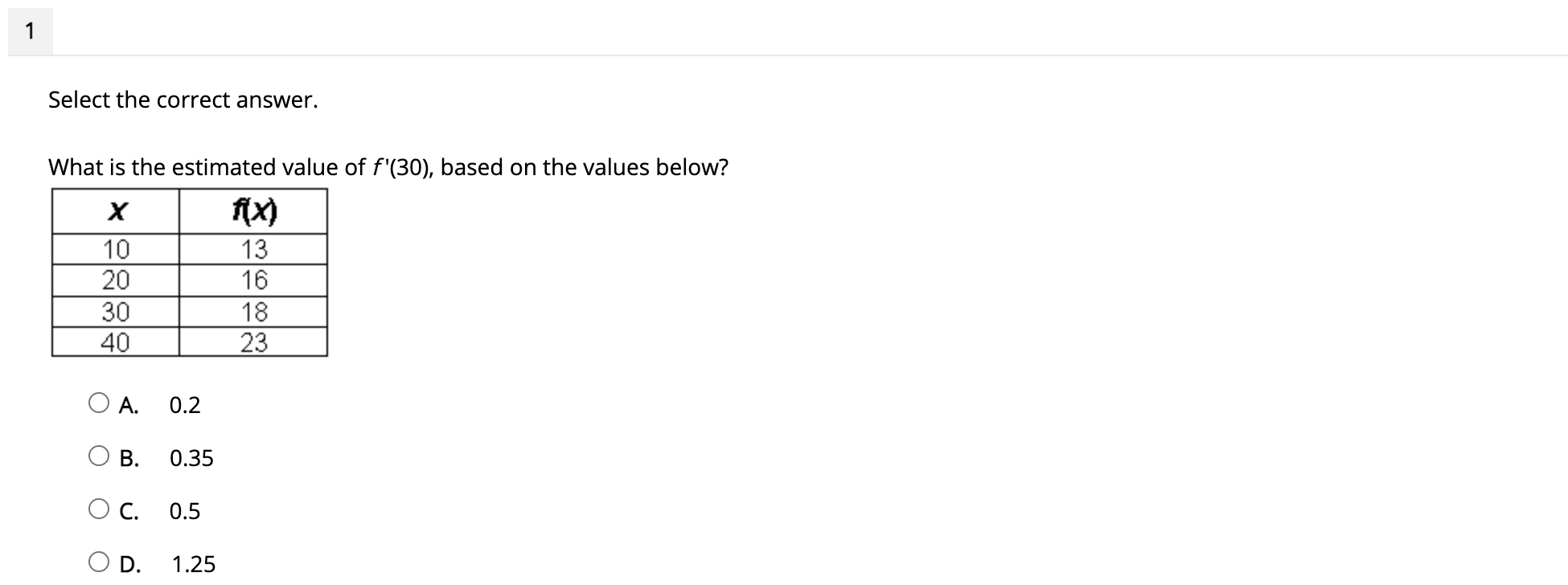Click the f(x) column header

pos(254,212)
